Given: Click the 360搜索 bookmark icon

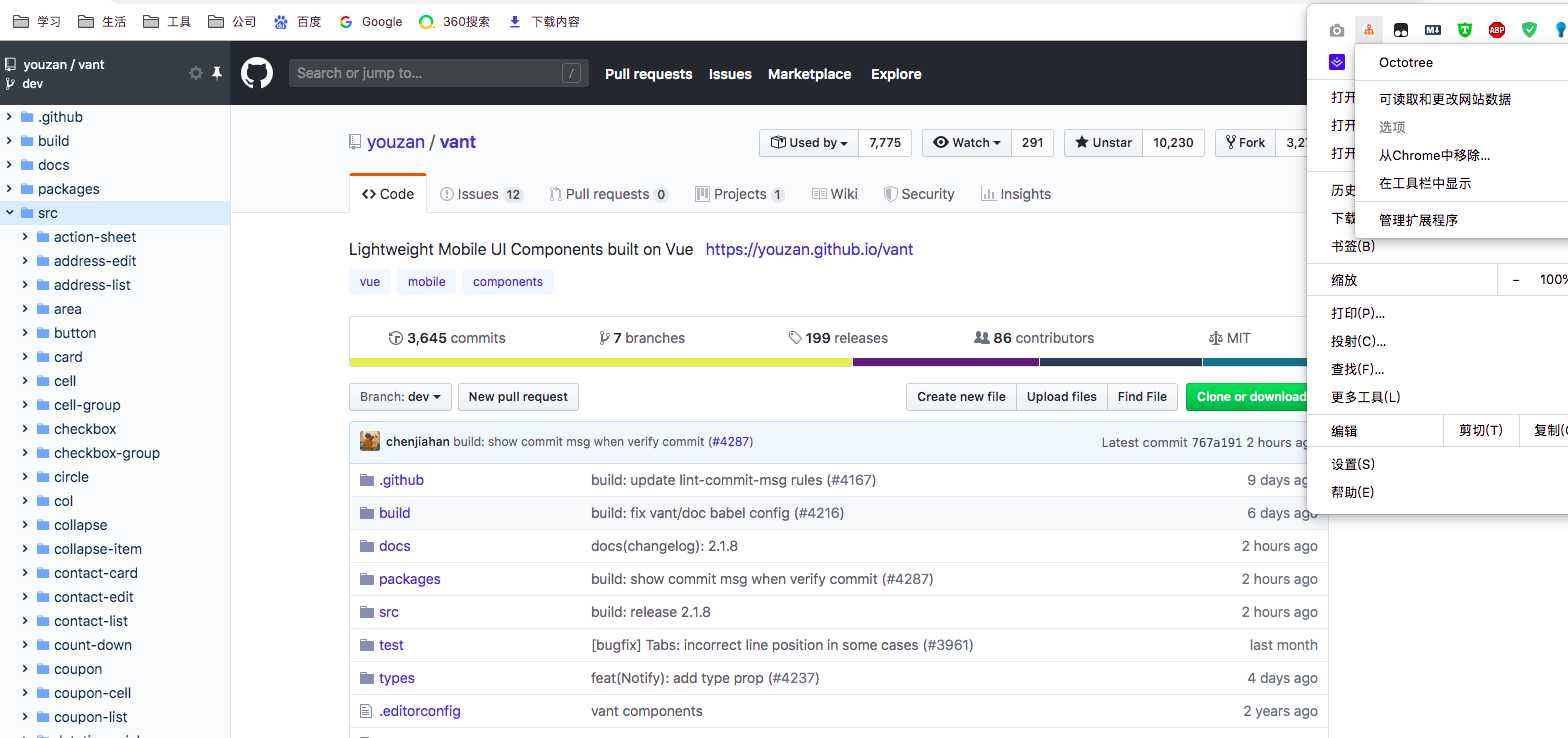Looking at the screenshot, I should (x=426, y=21).
